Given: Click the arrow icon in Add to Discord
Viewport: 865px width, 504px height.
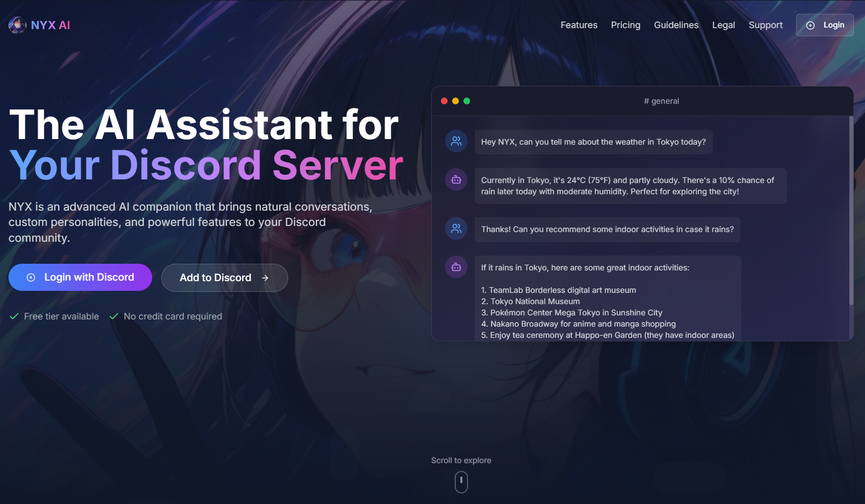Looking at the screenshot, I should (265, 278).
